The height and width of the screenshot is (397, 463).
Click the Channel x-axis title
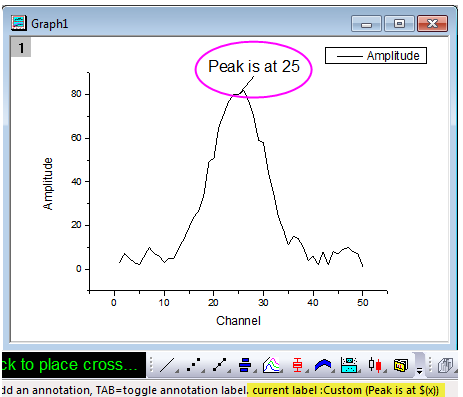click(x=238, y=321)
